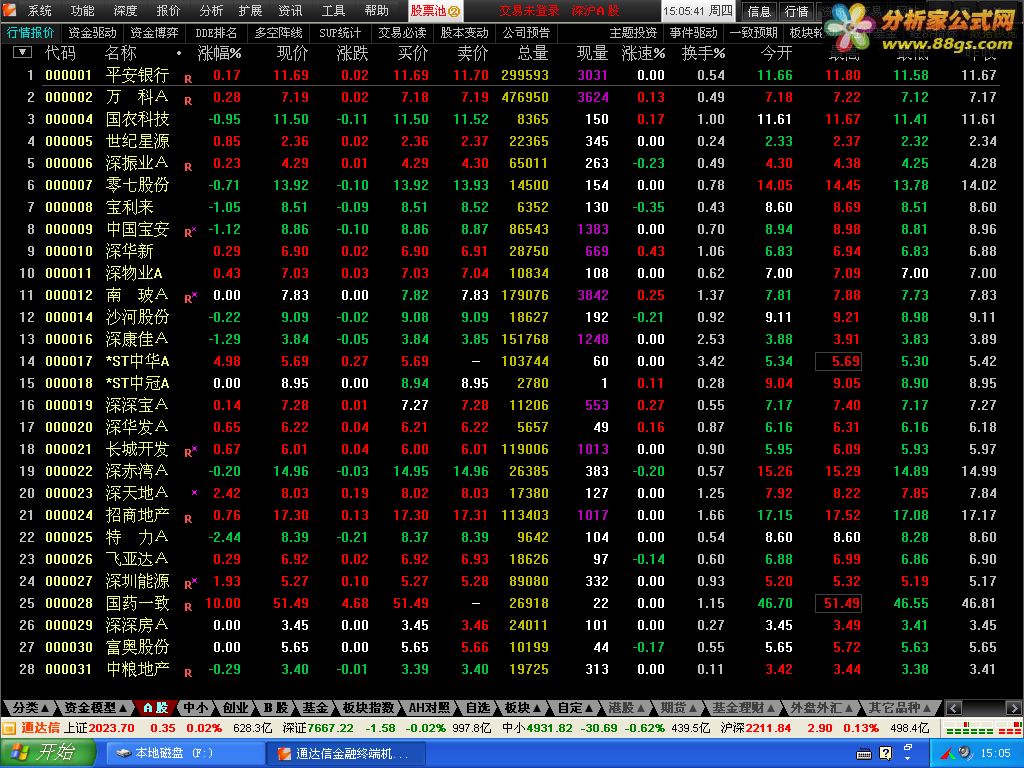
Task: Open the 工具 menu
Action: [x=333, y=11]
